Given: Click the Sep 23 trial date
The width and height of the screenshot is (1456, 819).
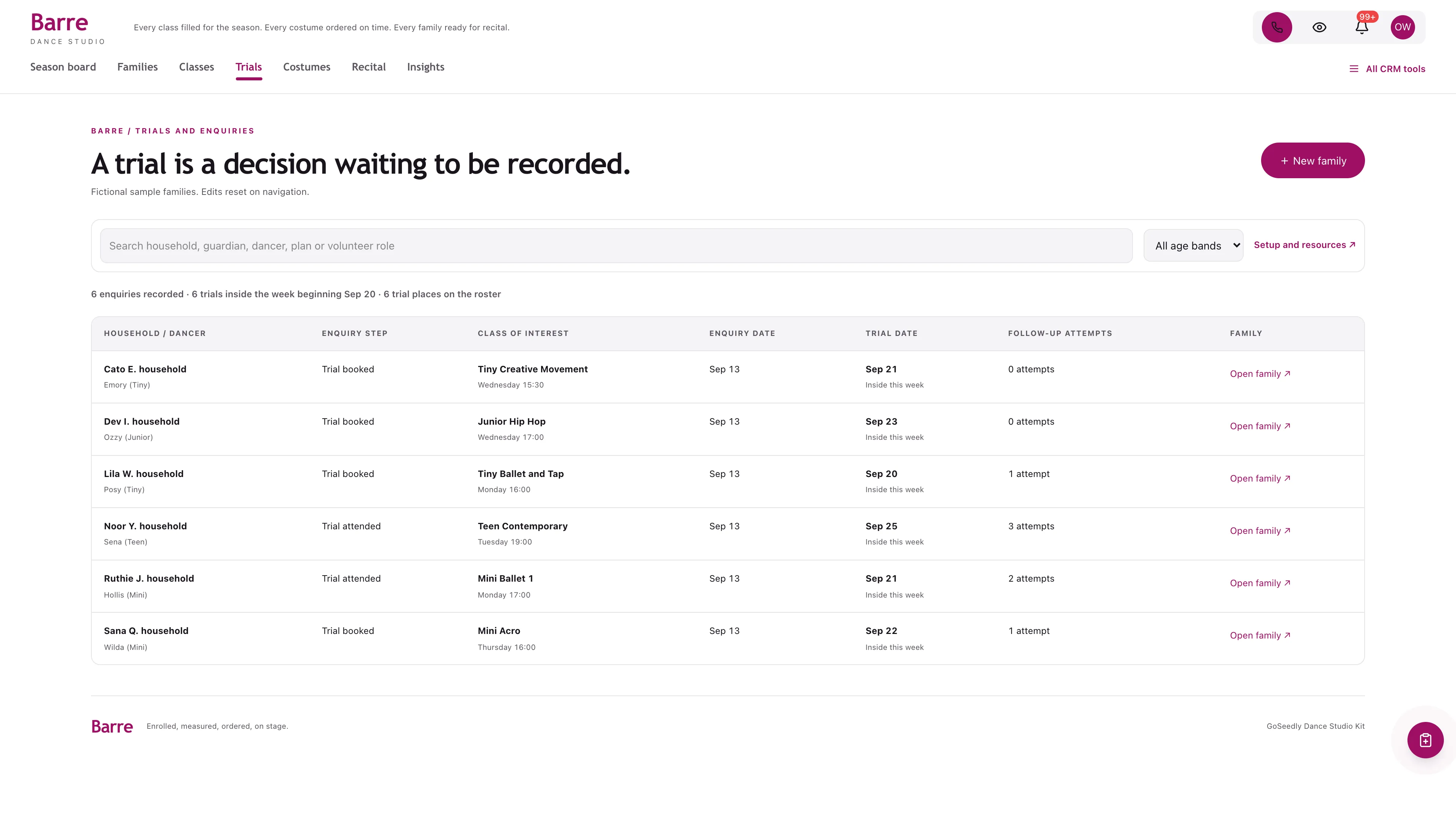Looking at the screenshot, I should coord(881,422).
